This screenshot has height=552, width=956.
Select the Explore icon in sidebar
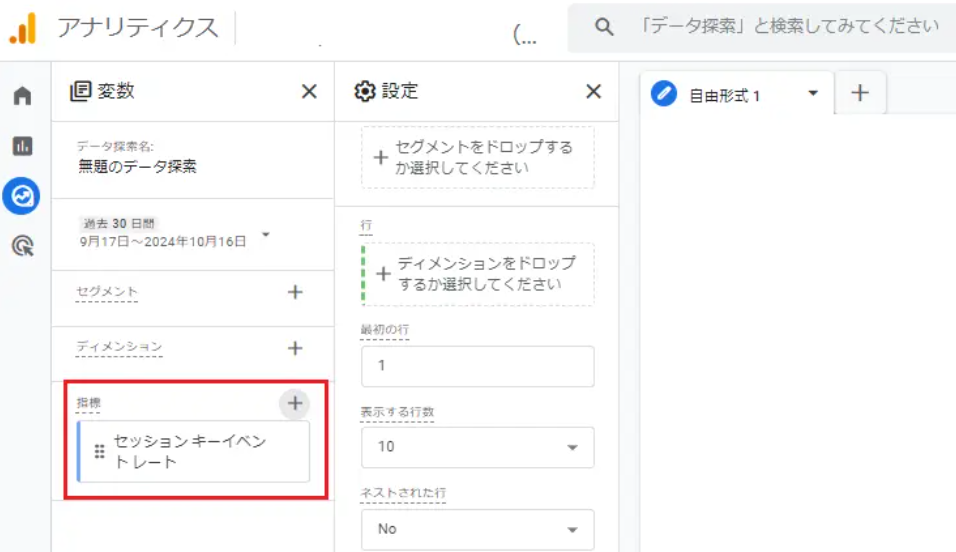21,196
